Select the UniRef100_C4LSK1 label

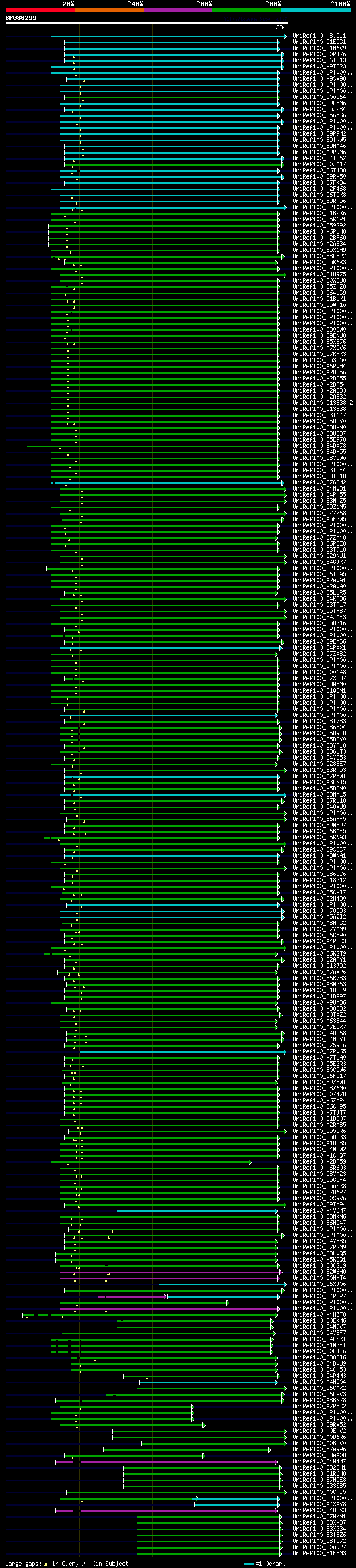click(319, 1339)
